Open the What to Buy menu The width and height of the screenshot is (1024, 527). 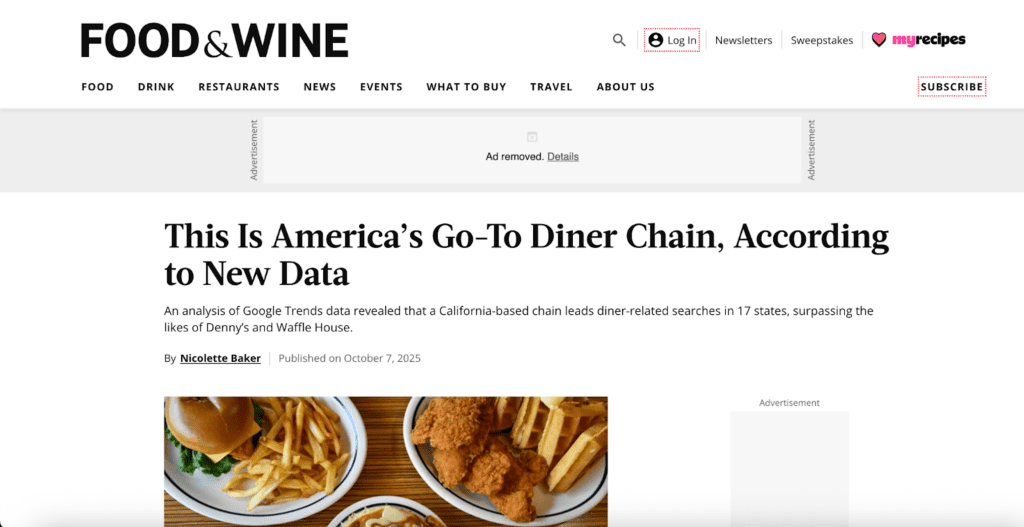(466, 87)
